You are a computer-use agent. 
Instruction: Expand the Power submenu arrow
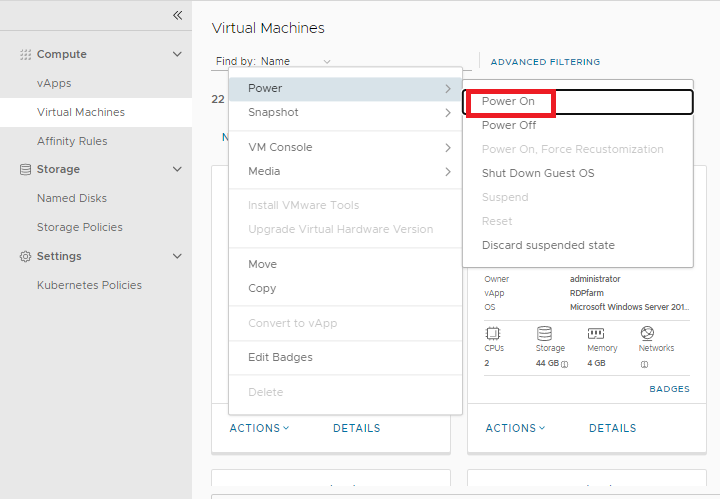pos(448,89)
